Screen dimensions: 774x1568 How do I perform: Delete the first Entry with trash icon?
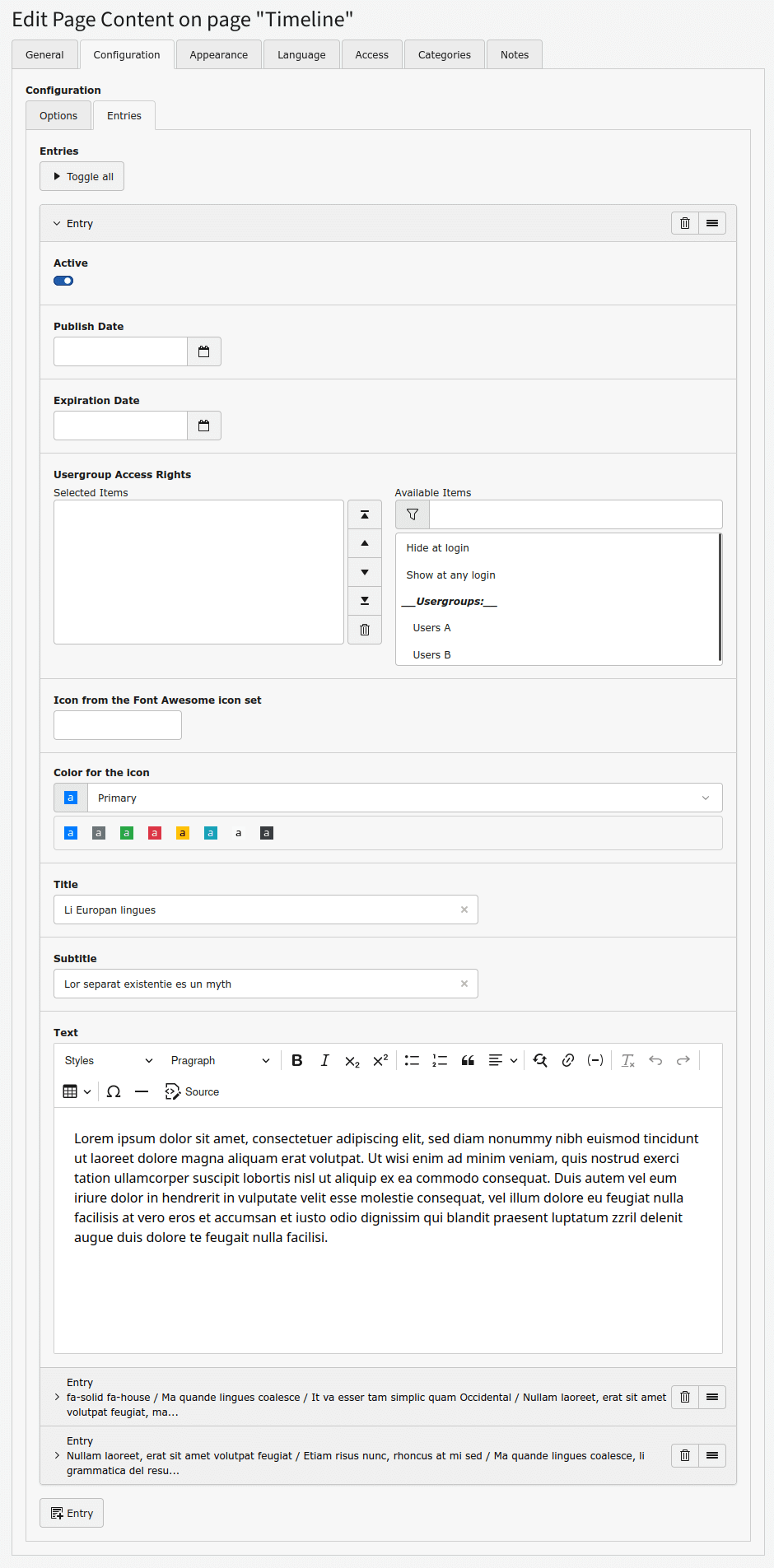(x=685, y=223)
